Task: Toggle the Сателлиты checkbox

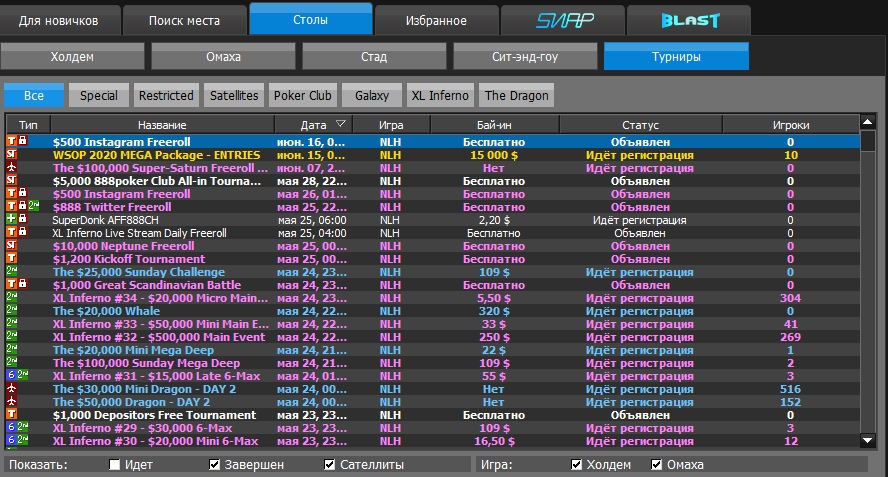Action: point(330,465)
